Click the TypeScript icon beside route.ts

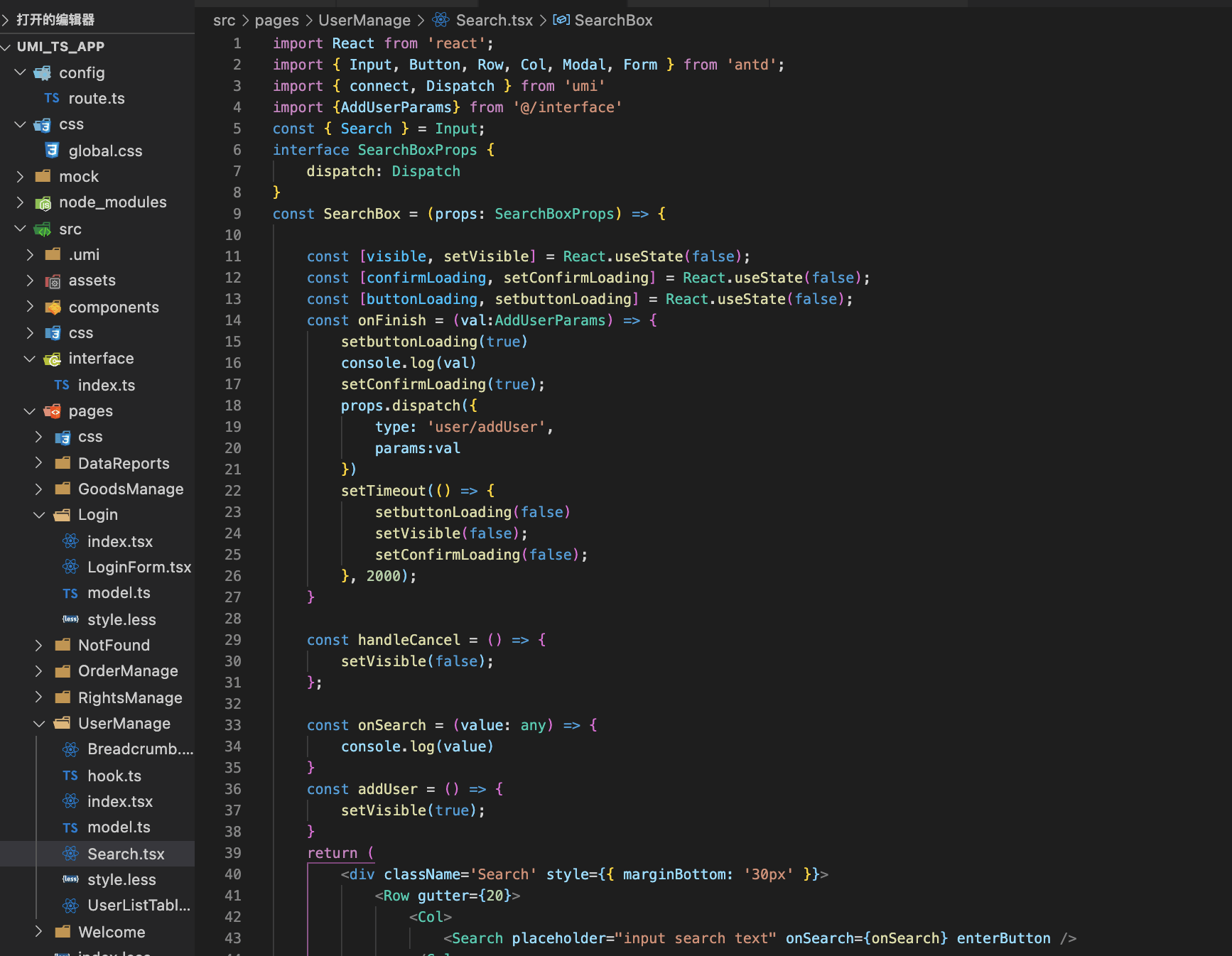point(52,98)
